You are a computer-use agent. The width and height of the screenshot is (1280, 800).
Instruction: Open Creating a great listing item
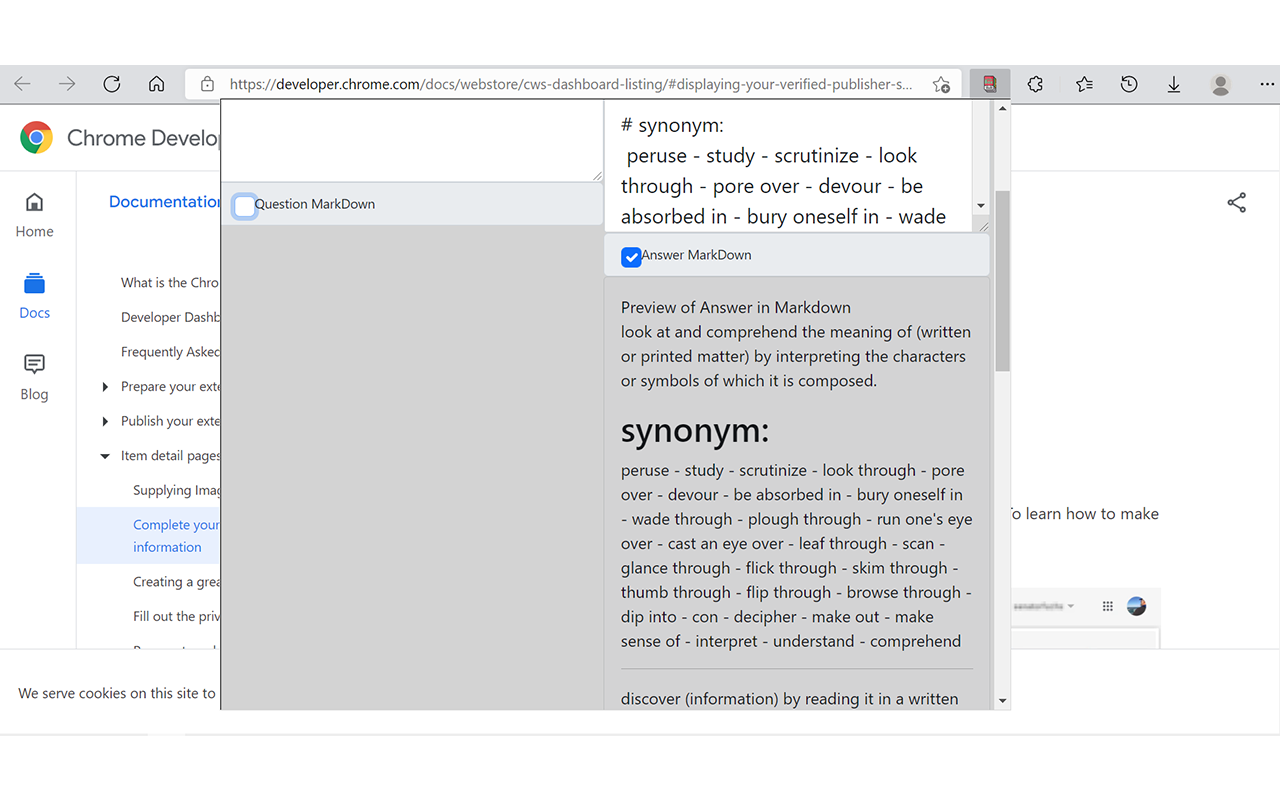[176, 582]
